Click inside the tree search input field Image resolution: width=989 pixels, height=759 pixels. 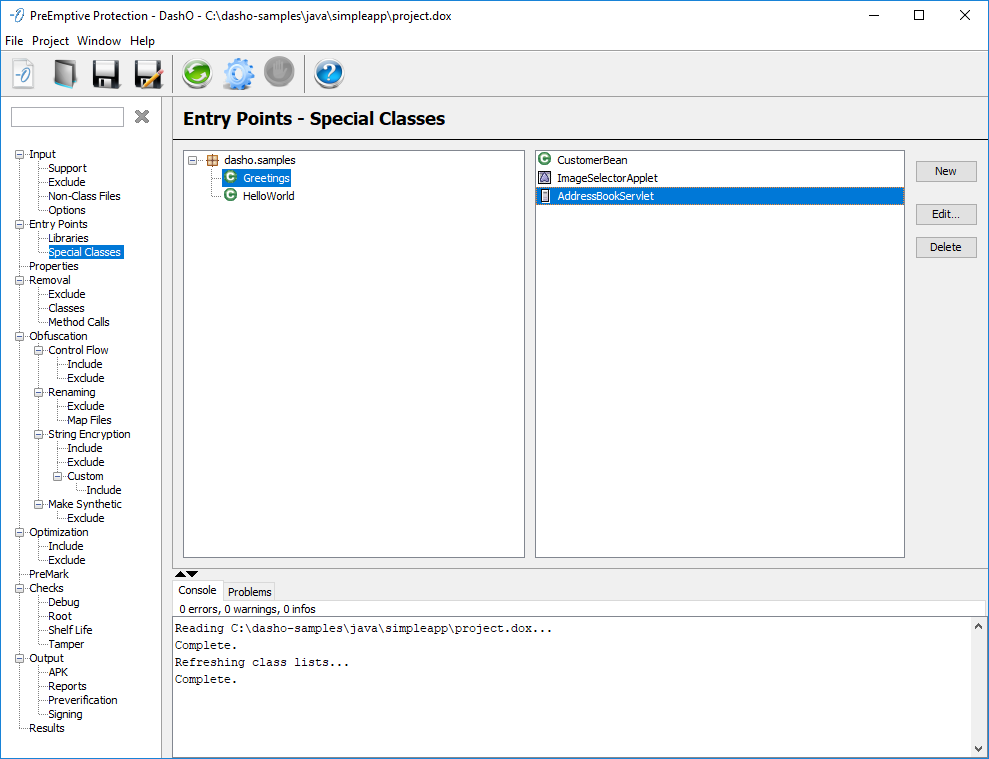pyautogui.click(x=67, y=117)
